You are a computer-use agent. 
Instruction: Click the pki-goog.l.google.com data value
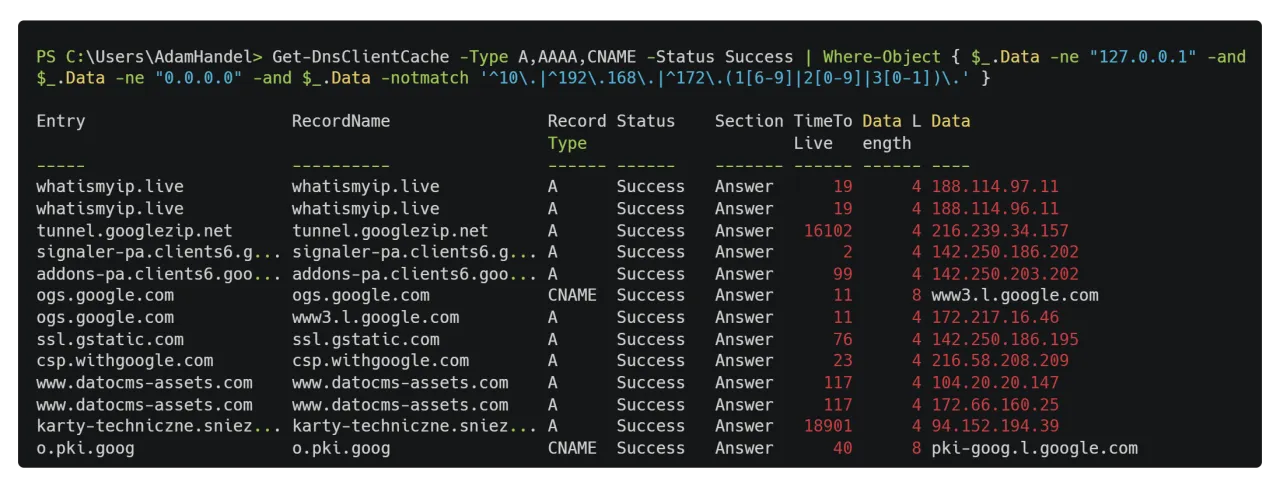[x=1034, y=449]
